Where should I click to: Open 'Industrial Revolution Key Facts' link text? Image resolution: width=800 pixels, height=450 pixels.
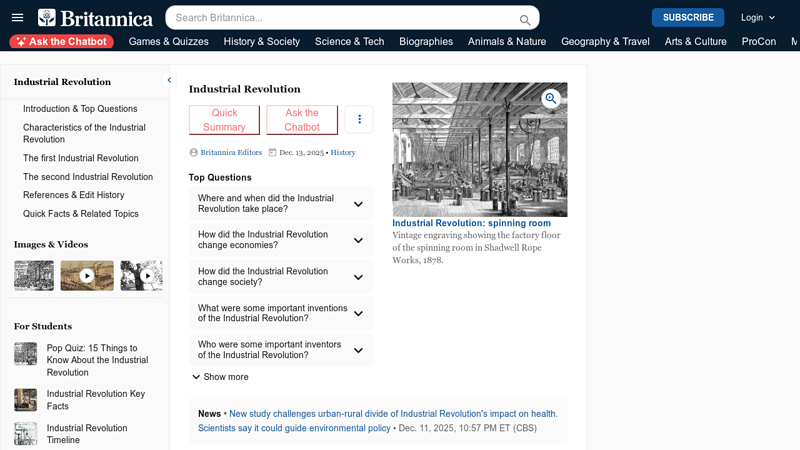point(96,400)
